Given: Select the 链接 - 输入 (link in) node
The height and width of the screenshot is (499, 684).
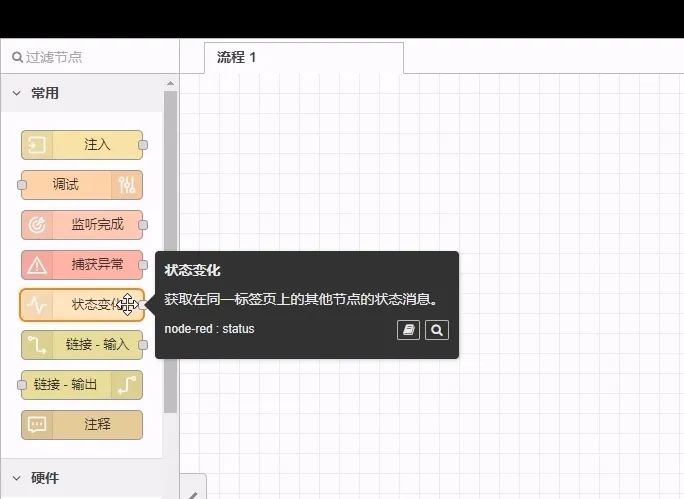Looking at the screenshot, I should 82,345.
